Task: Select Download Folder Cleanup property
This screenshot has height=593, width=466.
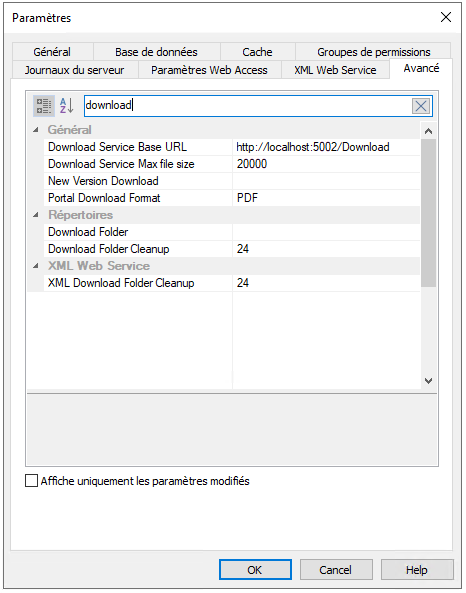Action: pos(138,249)
